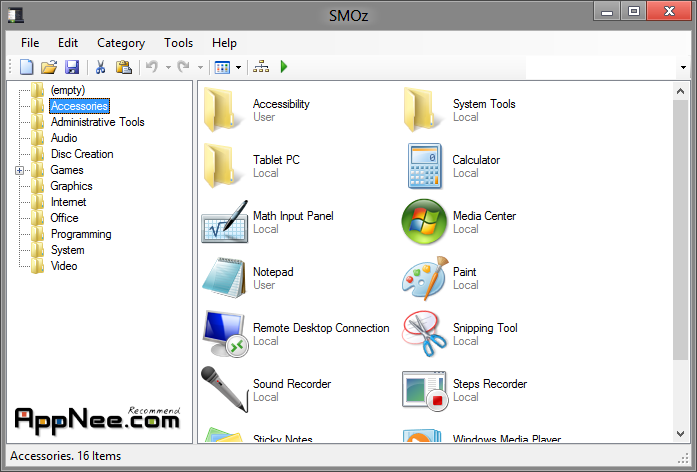Image resolution: width=697 pixels, height=472 pixels.
Task: Select the Office tree category
Action: [x=64, y=218]
